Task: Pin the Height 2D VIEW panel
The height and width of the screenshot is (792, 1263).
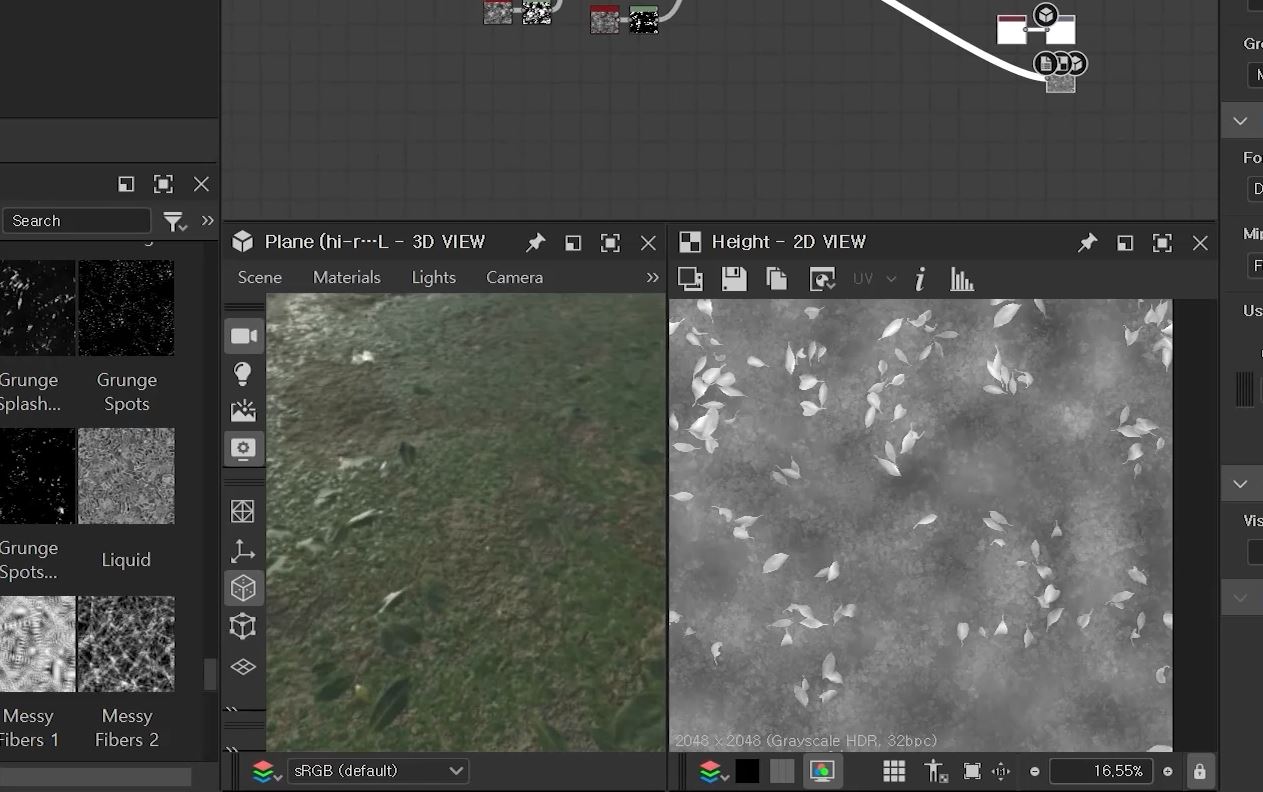Action: [x=1087, y=243]
